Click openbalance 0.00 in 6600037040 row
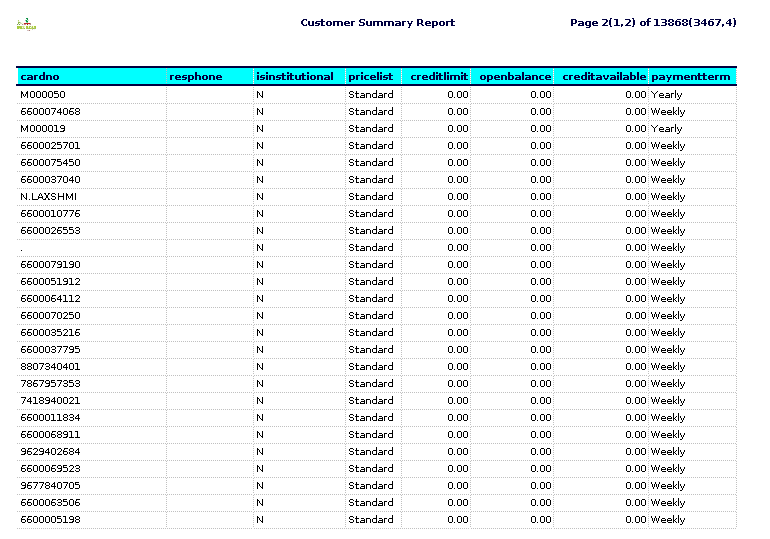 point(541,180)
